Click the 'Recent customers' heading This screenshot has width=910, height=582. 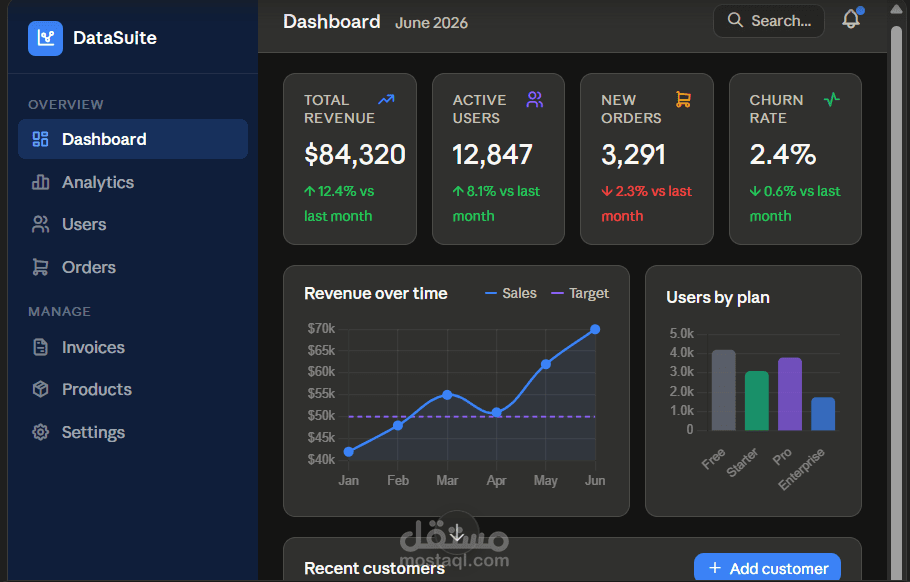[374, 568]
